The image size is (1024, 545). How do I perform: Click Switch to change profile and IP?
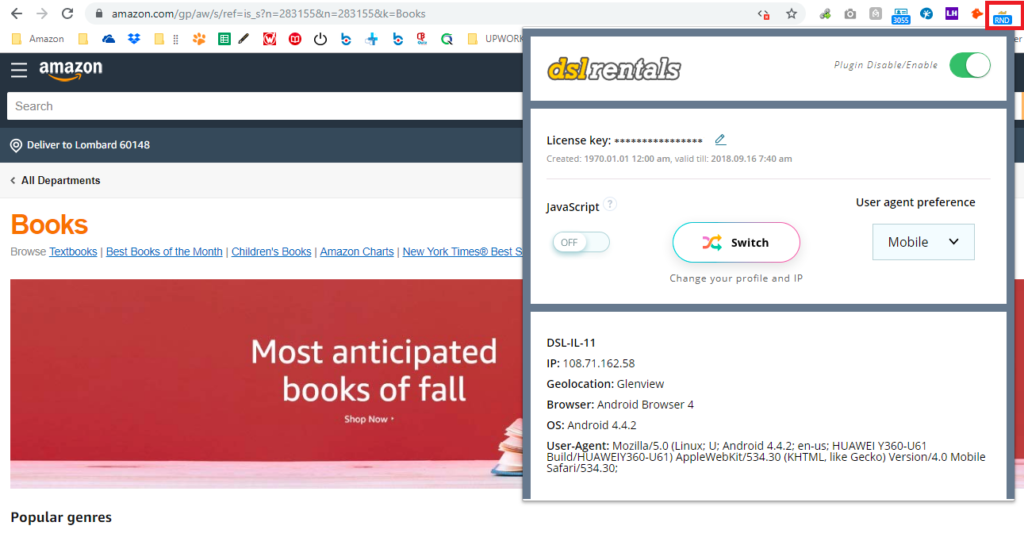pyautogui.click(x=736, y=242)
